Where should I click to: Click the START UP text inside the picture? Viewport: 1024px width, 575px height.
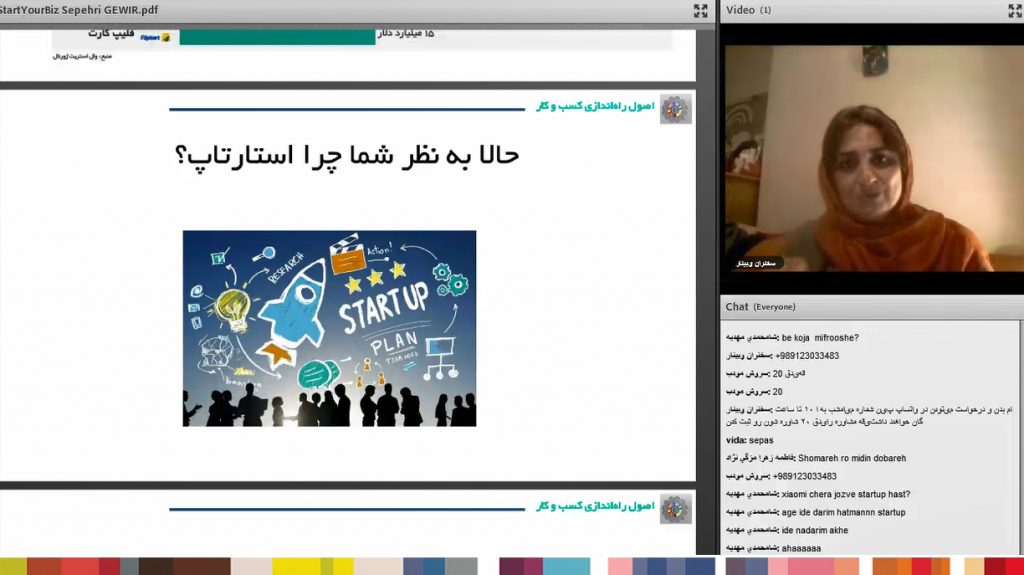[x=383, y=306]
